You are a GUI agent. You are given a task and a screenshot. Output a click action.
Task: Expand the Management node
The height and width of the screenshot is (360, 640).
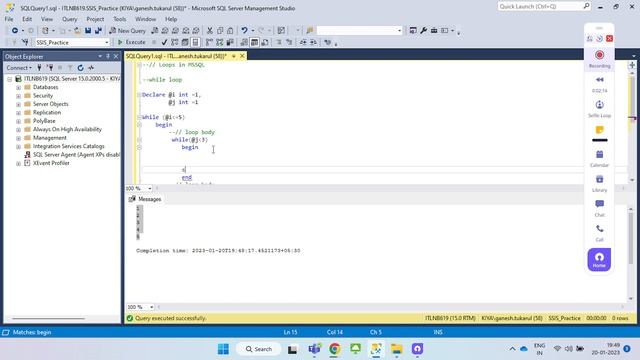pos(18,138)
